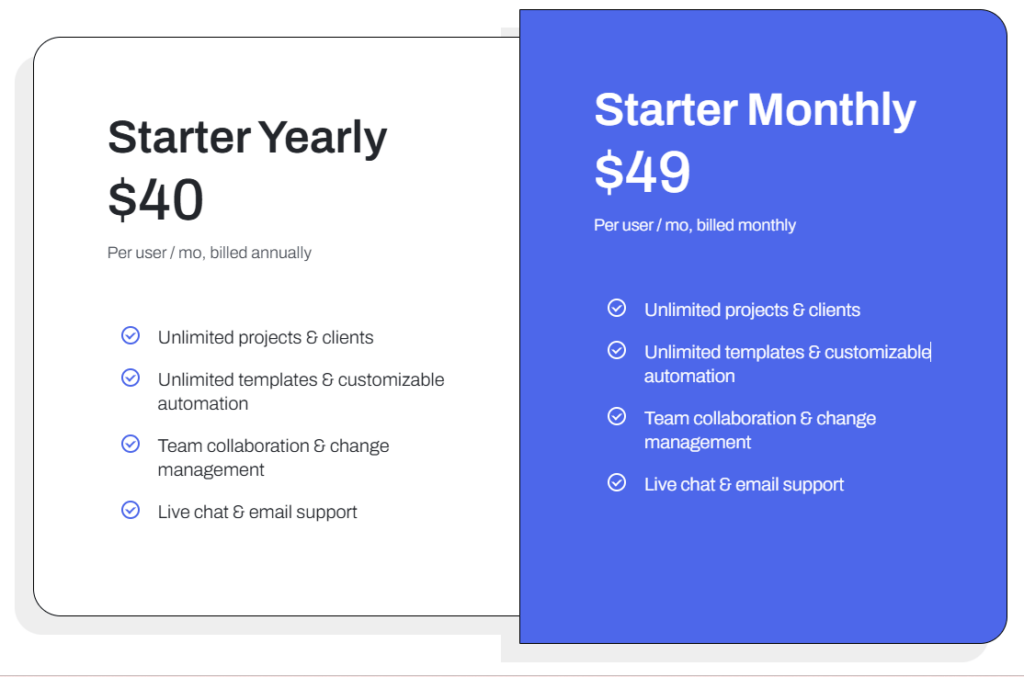
Task: Click the checkmark beside Unlimited projects & clients on Starter Monthly
Action: [x=617, y=308]
